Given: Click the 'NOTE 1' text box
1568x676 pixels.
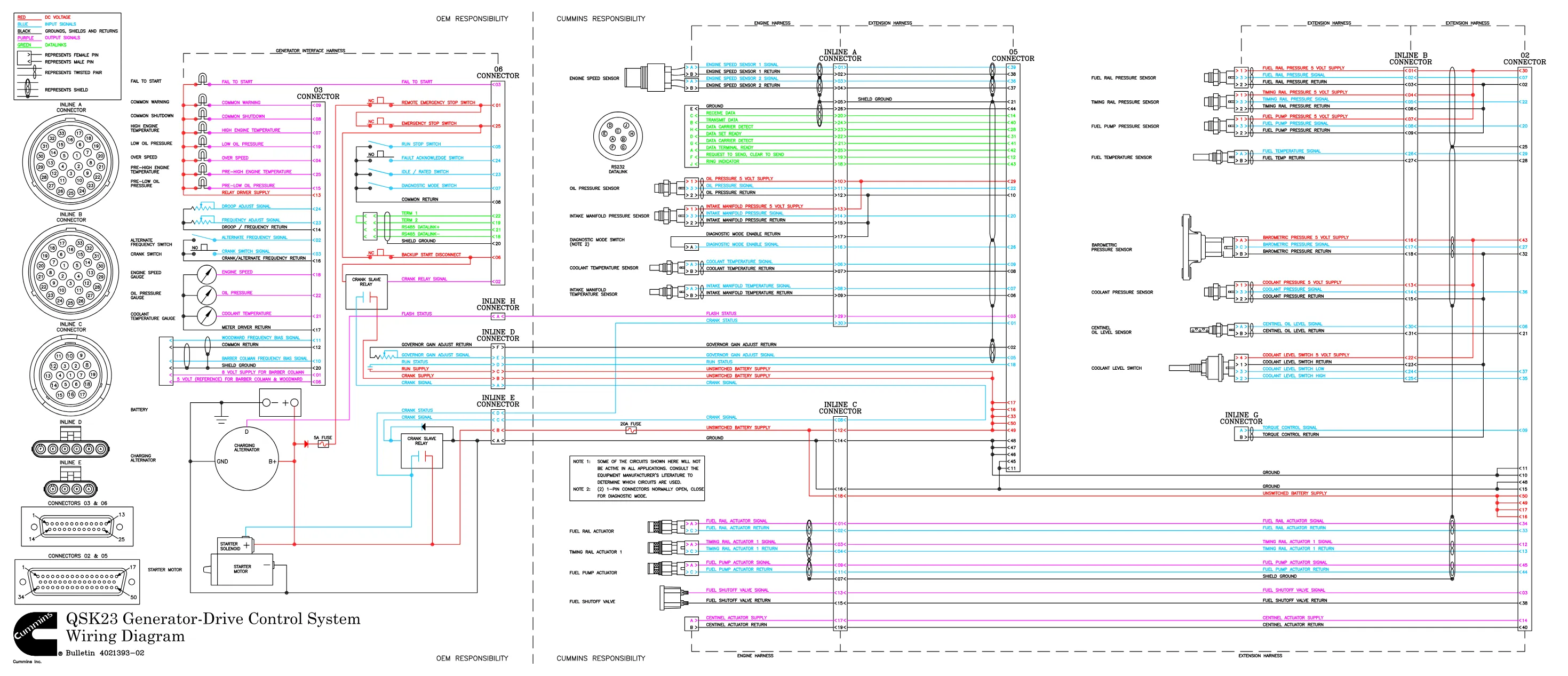Looking at the screenshot, I should 636,478.
